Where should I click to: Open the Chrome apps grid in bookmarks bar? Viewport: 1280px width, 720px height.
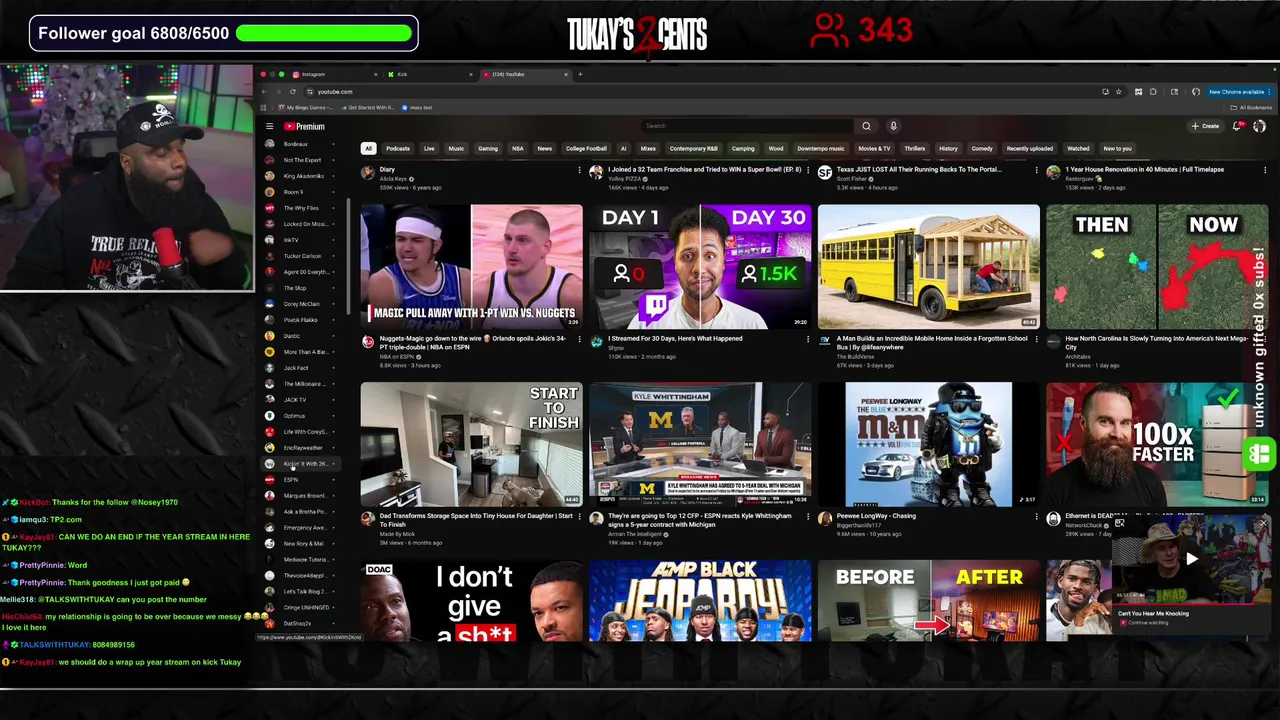(264, 107)
